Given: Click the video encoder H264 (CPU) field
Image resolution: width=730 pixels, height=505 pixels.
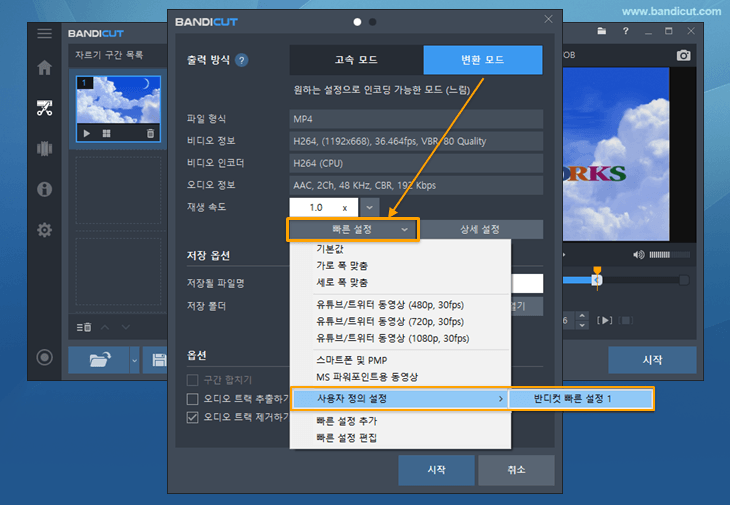Looking at the screenshot, I should pos(416,163).
